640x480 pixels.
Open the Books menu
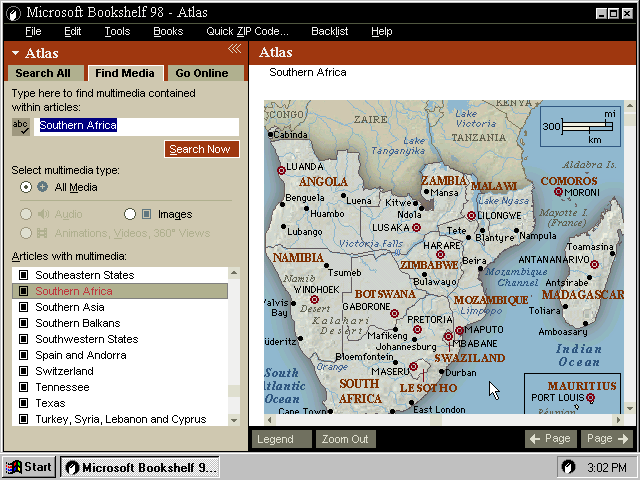pyautogui.click(x=168, y=31)
